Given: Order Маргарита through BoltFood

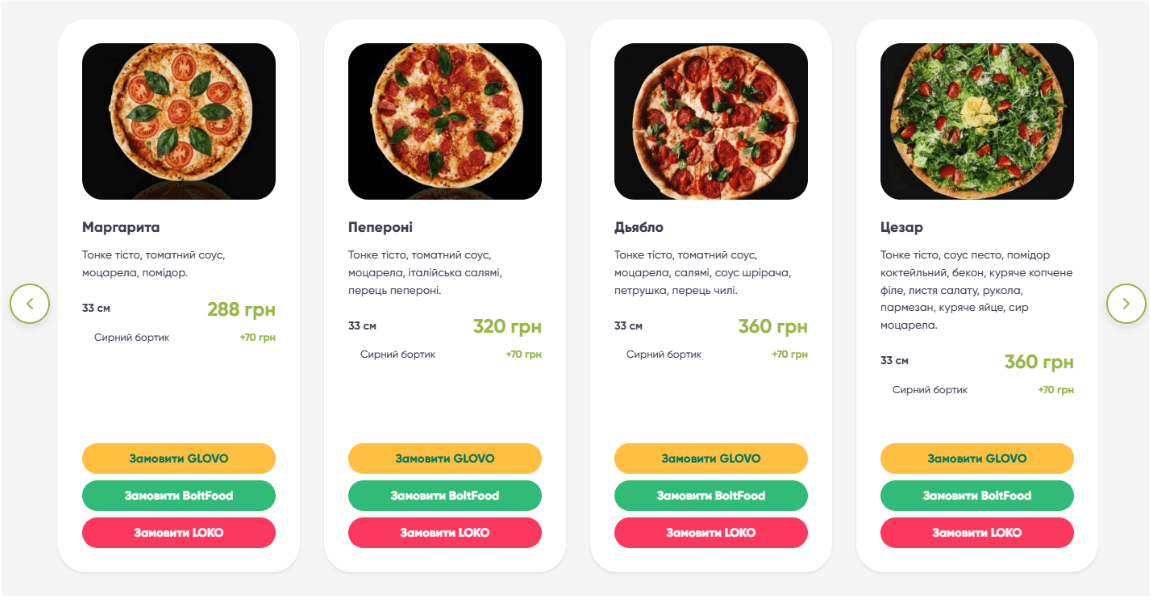Looking at the screenshot, I should point(178,495).
